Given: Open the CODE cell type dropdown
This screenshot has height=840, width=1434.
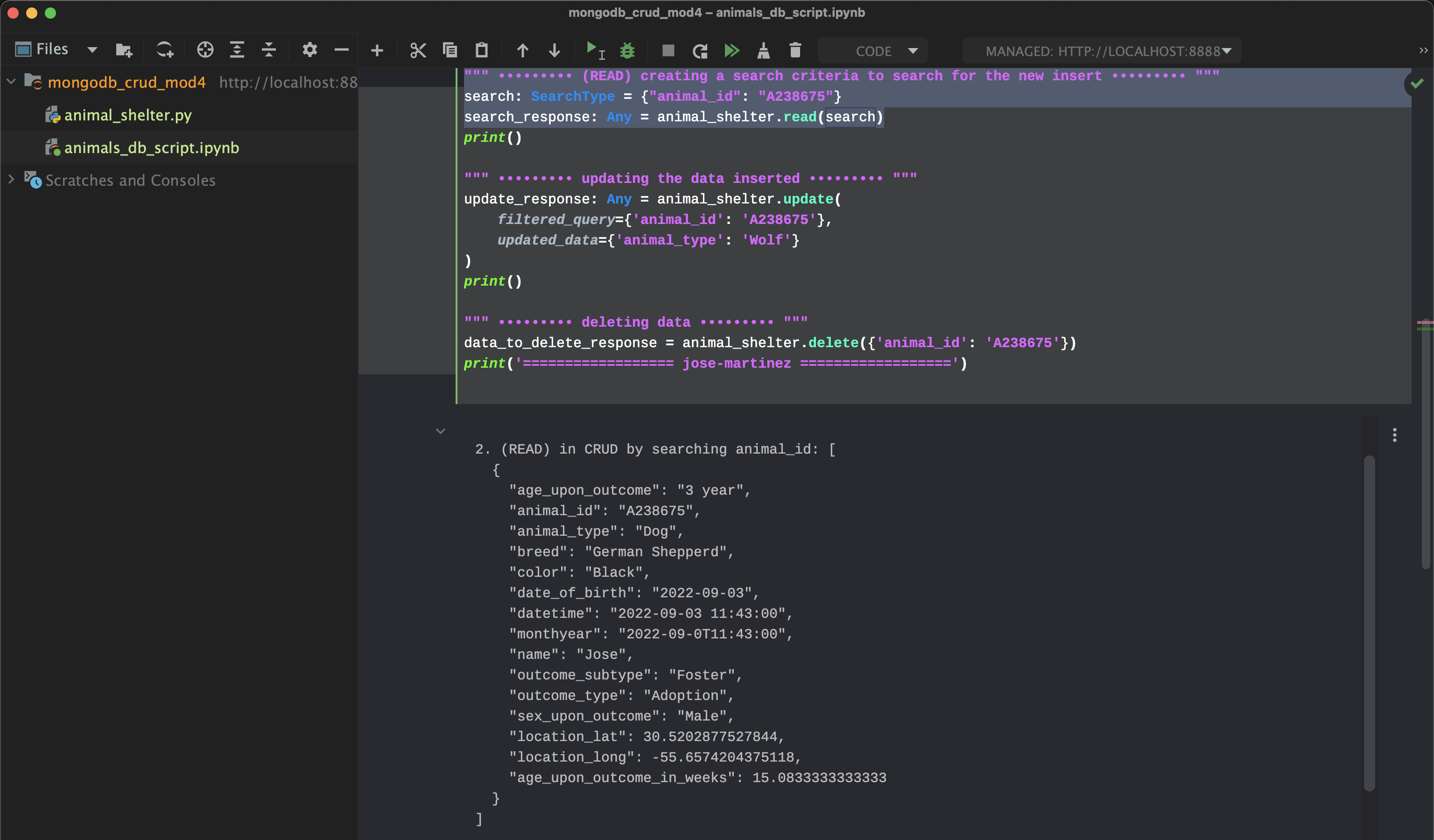Looking at the screenshot, I should coord(872,50).
